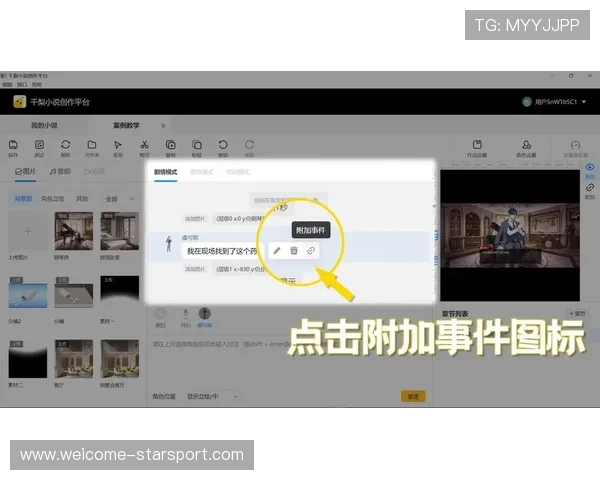
Task: Click the add chapter button in 章节列表
Action: pos(577,313)
